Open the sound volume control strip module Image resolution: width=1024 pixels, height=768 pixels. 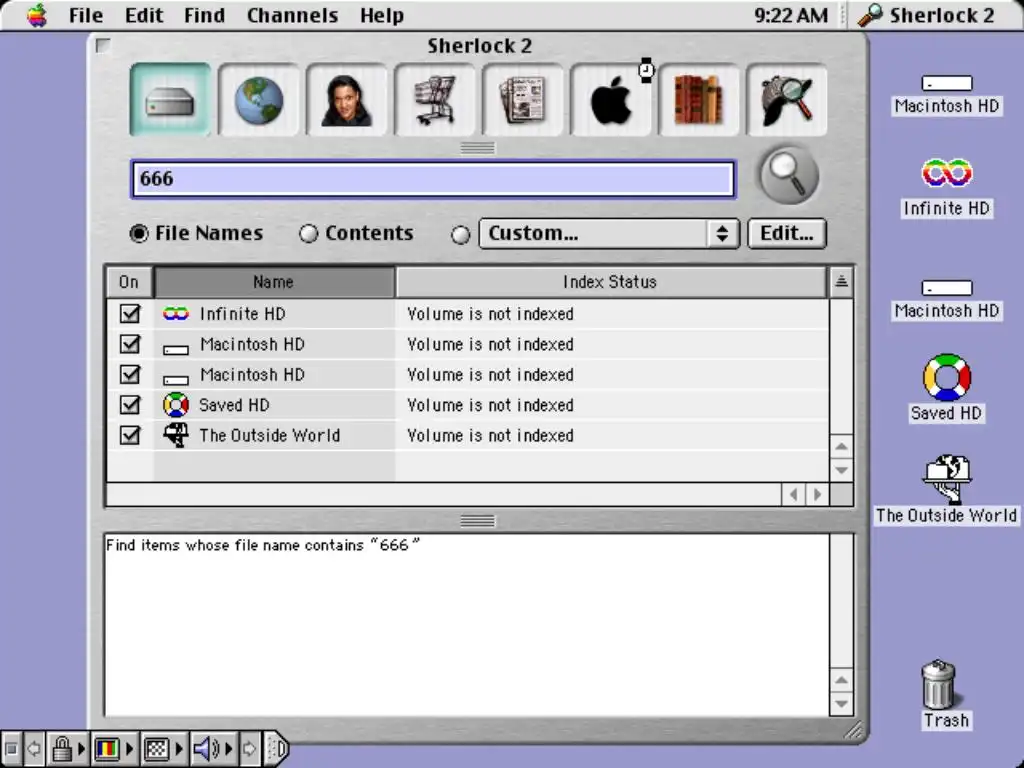[213, 748]
